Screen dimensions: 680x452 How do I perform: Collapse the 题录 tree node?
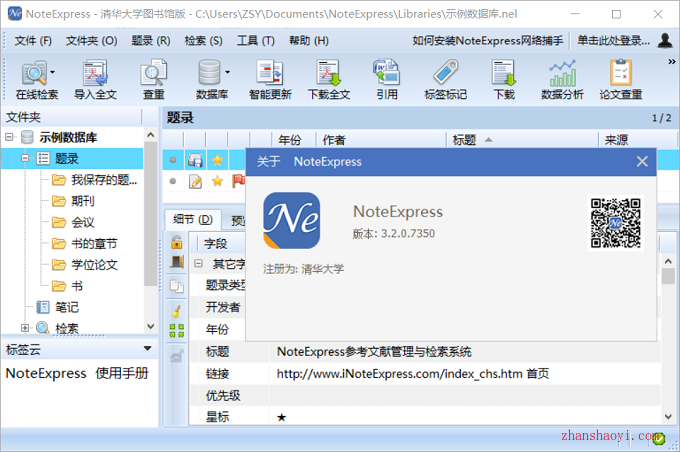(x=25, y=158)
